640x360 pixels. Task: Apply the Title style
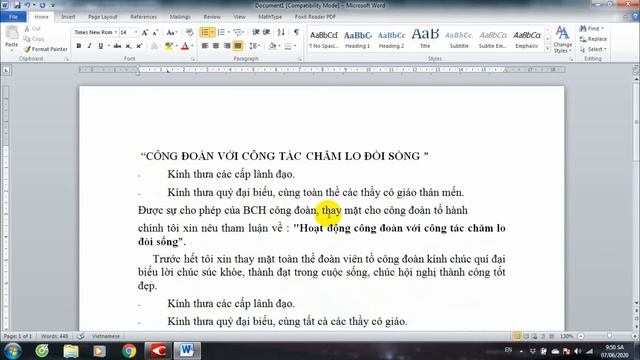coord(425,39)
